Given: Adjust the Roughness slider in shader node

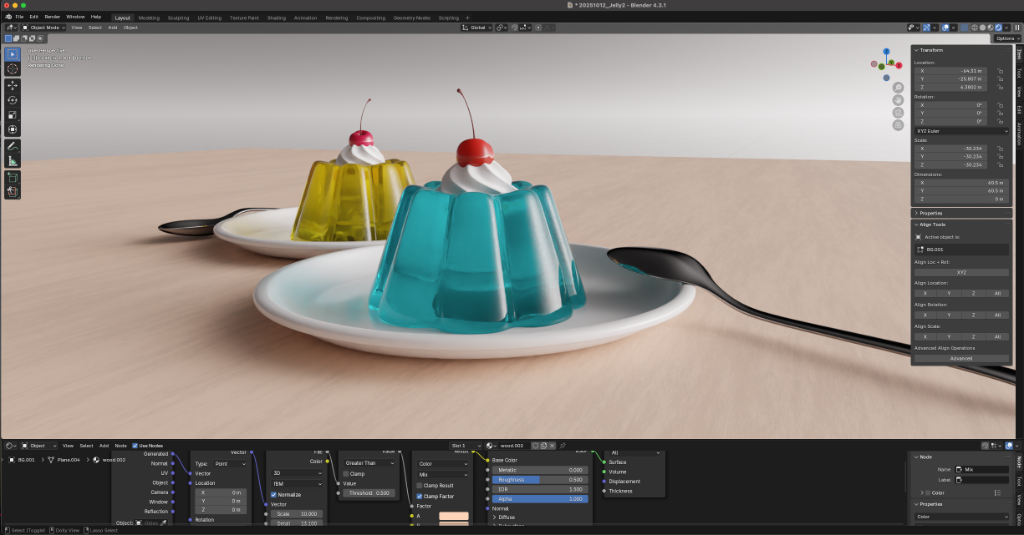Looking at the screenshot, I should [x=538, y=479].
